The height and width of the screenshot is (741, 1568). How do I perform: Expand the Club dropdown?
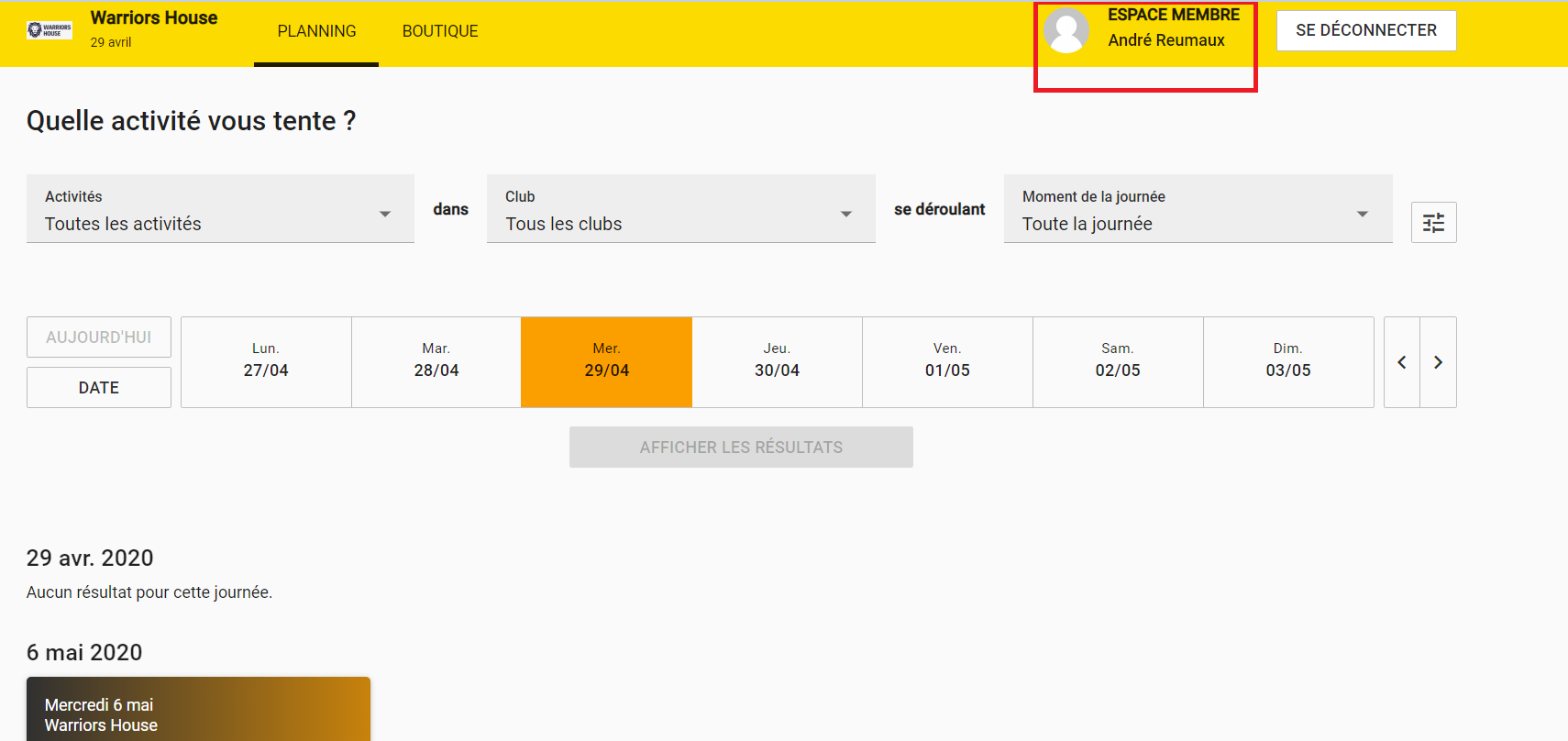pyautogui.click(x=680, y=209)
